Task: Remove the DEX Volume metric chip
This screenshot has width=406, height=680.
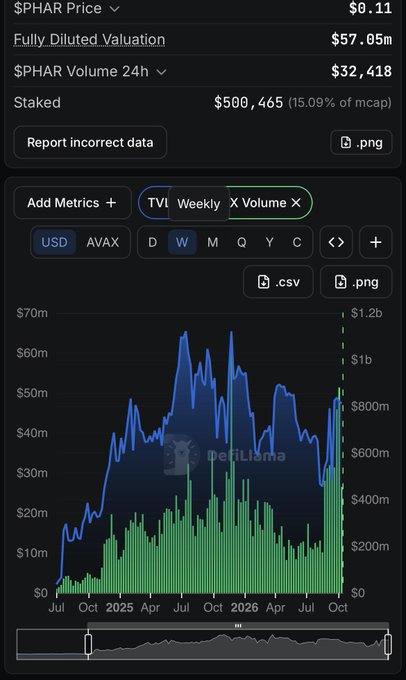Action: pyautogui.click(x=296, y=203)
